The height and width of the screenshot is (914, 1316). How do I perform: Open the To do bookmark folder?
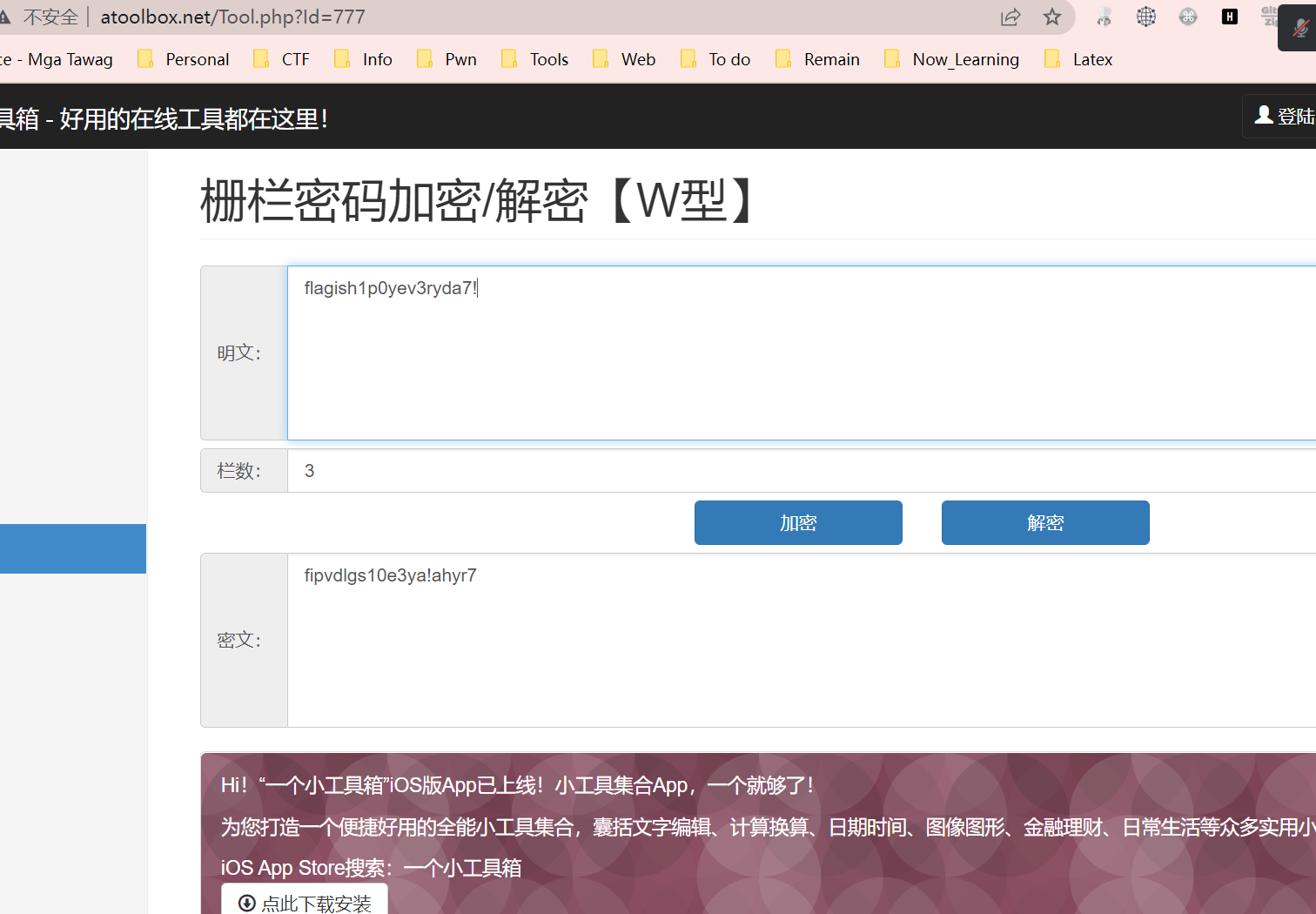coord(715,59)
